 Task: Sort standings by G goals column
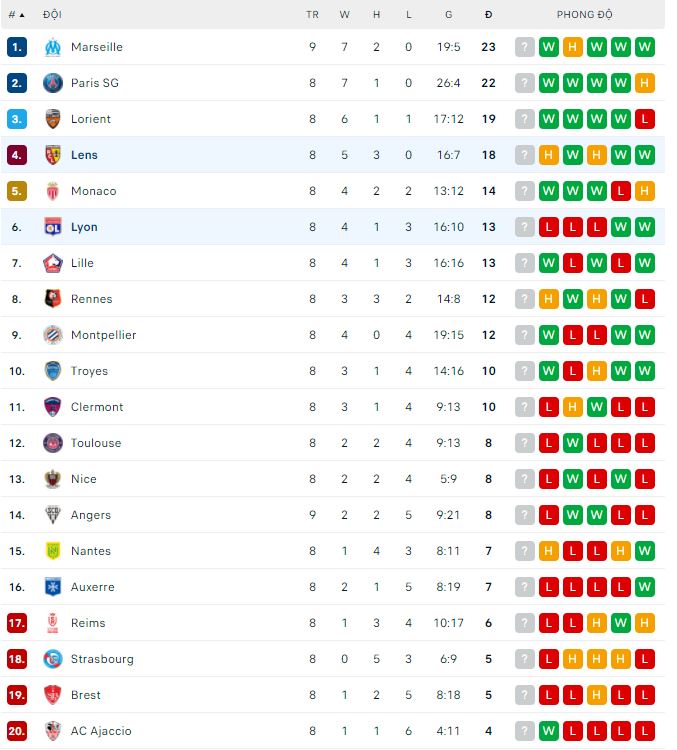pyautogui.click(x=448, y=15)
